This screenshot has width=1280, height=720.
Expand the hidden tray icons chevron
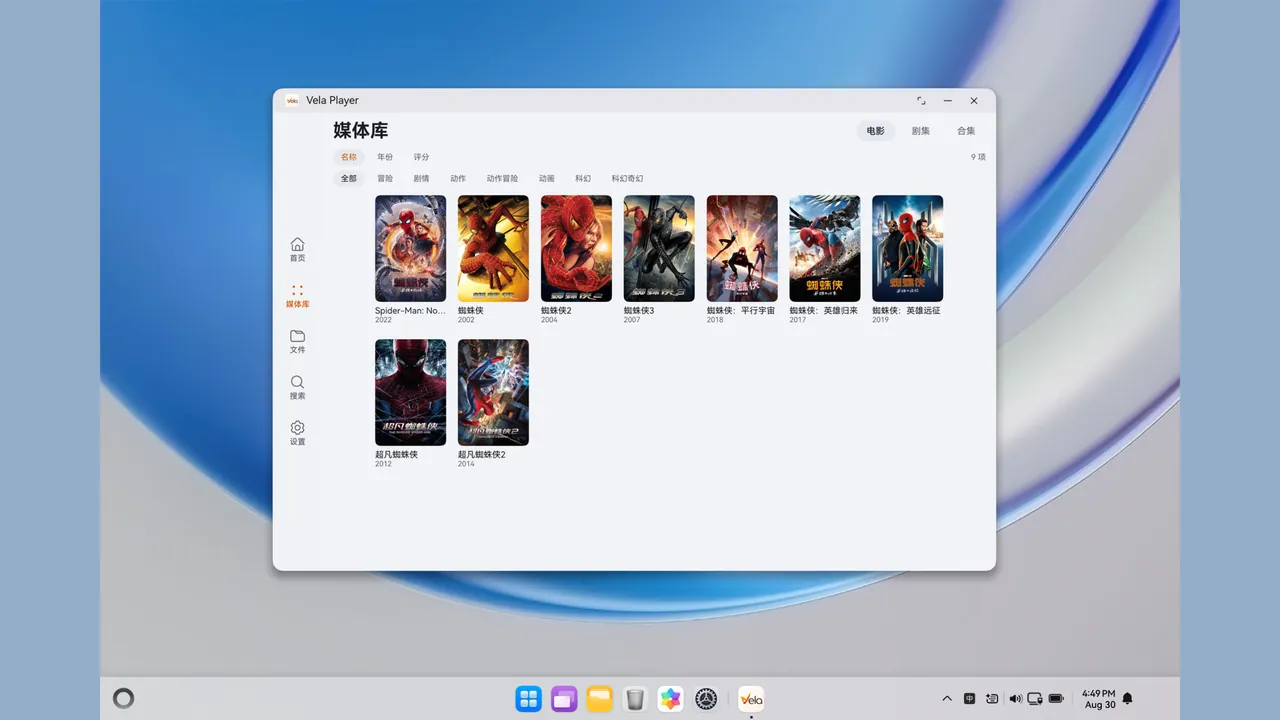947,699
